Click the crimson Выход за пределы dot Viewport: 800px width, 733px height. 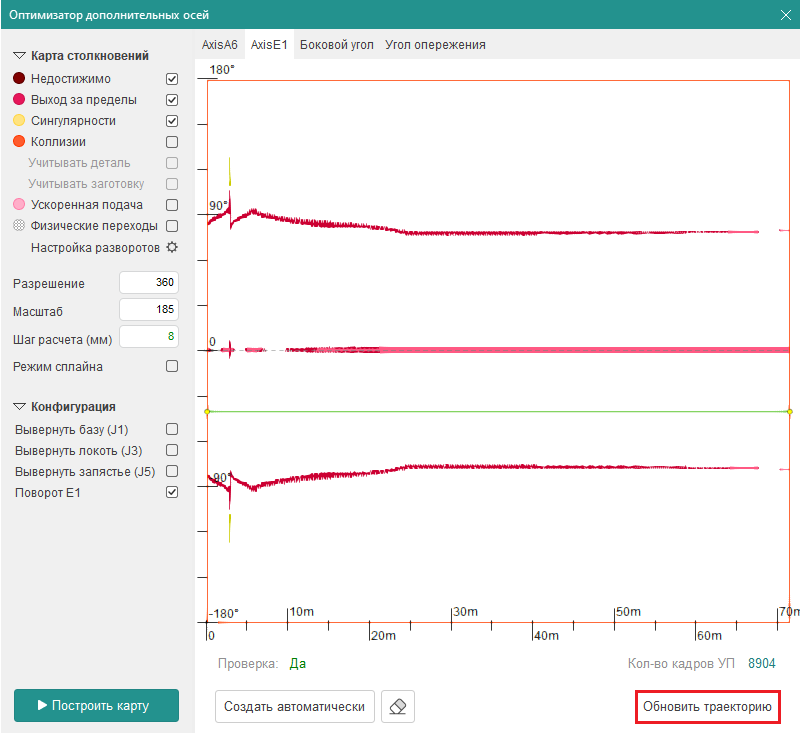(19, 100)
